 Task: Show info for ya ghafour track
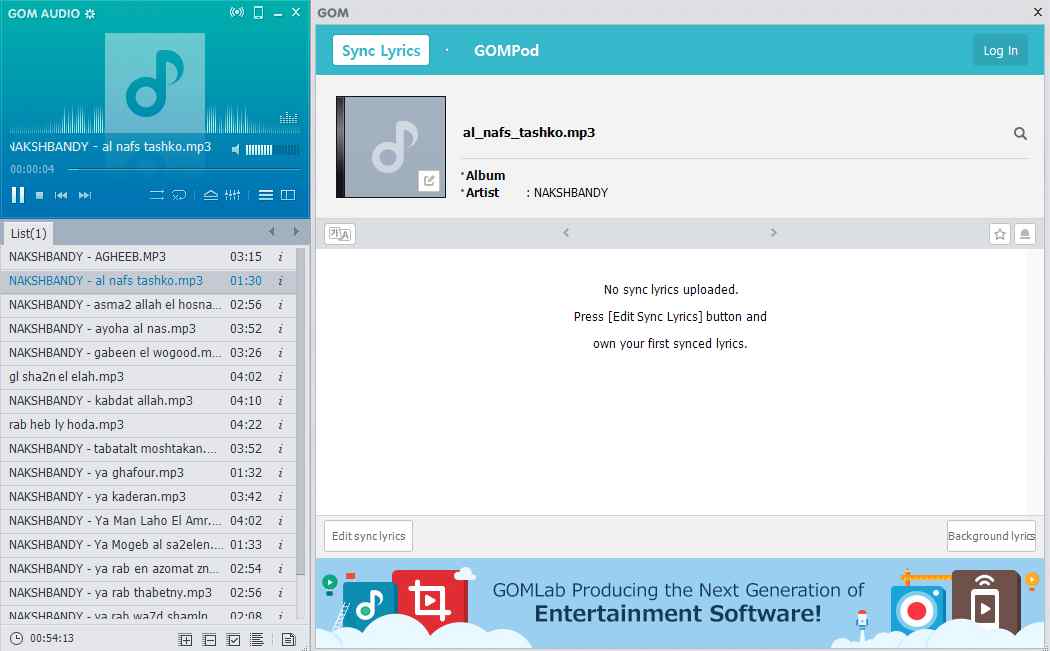click(281, 473)
